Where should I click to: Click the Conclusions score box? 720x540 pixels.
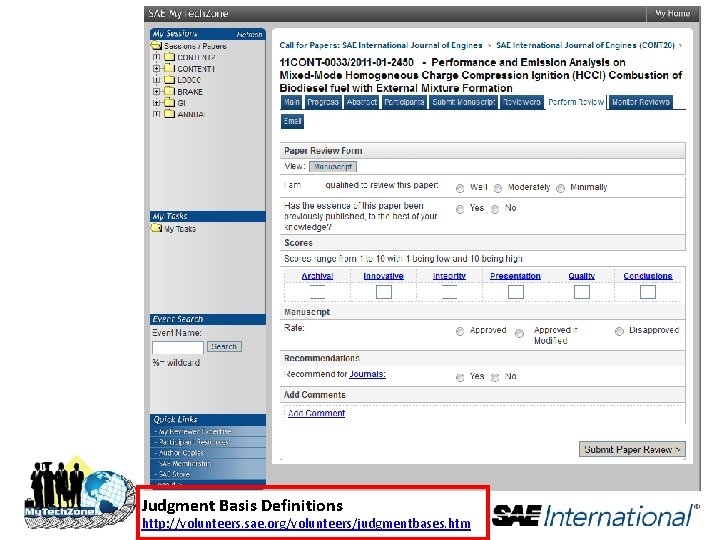[648, 292]
